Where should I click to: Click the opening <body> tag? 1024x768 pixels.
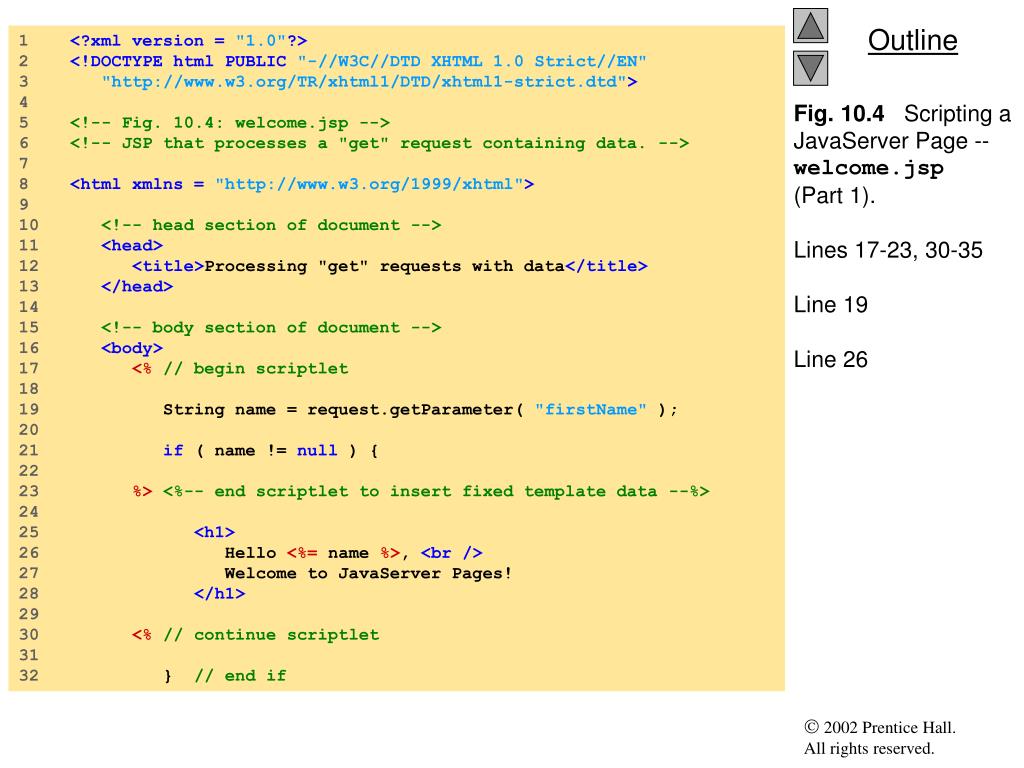(x=131, y=348)
